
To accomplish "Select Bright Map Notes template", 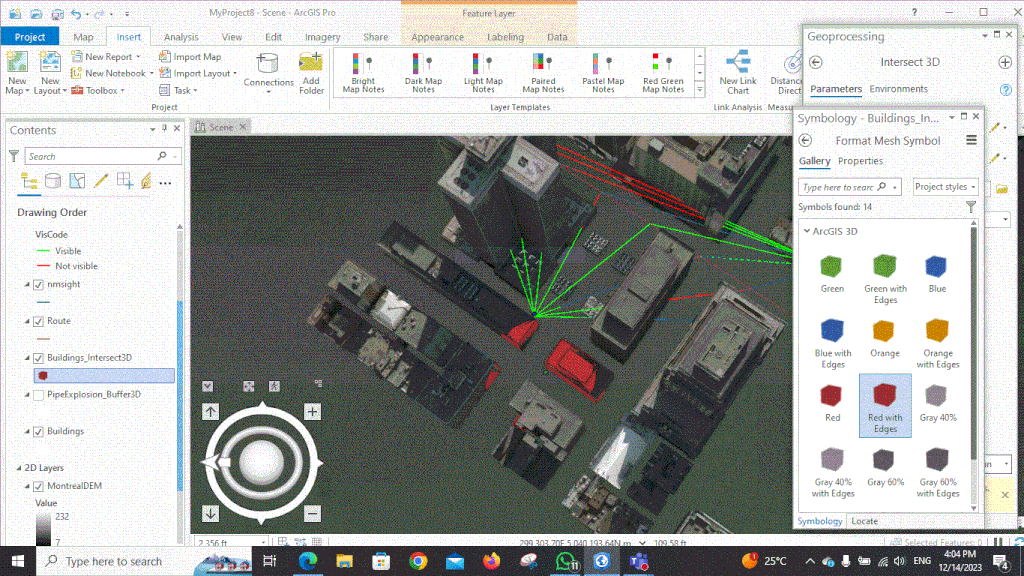I will pyautogui.click(x=363, y=72).
